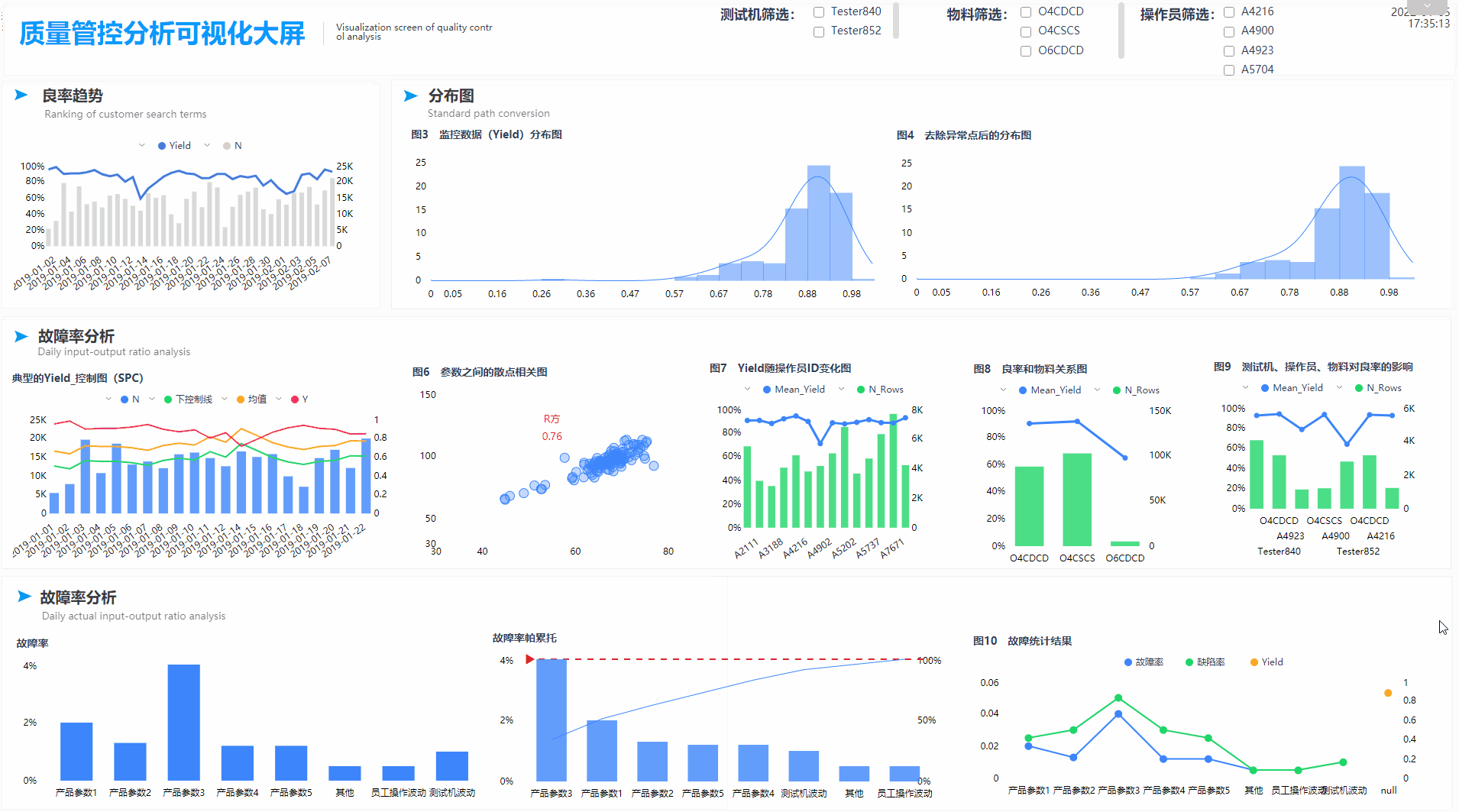Enable the O4CSCS material filter
This screenshot has height=812, width=1459.
tap(1026, 32)
